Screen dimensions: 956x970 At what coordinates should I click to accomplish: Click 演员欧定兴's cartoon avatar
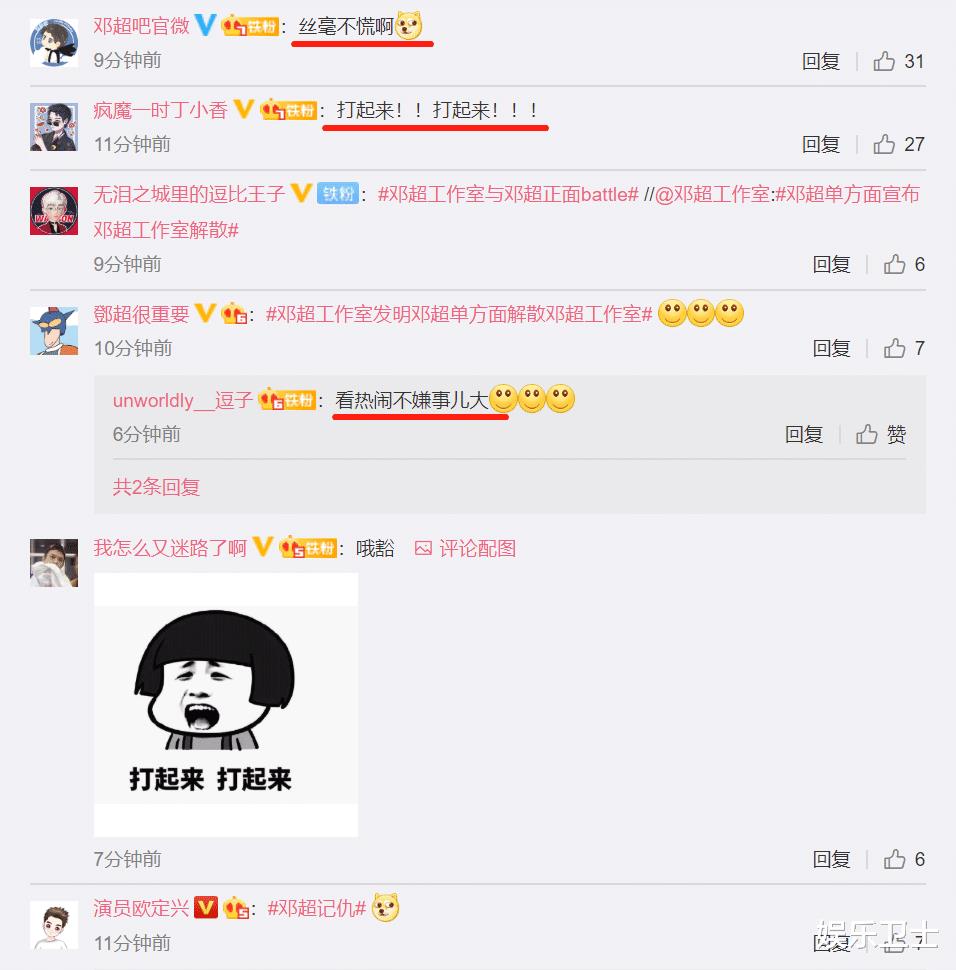(54, 925)
